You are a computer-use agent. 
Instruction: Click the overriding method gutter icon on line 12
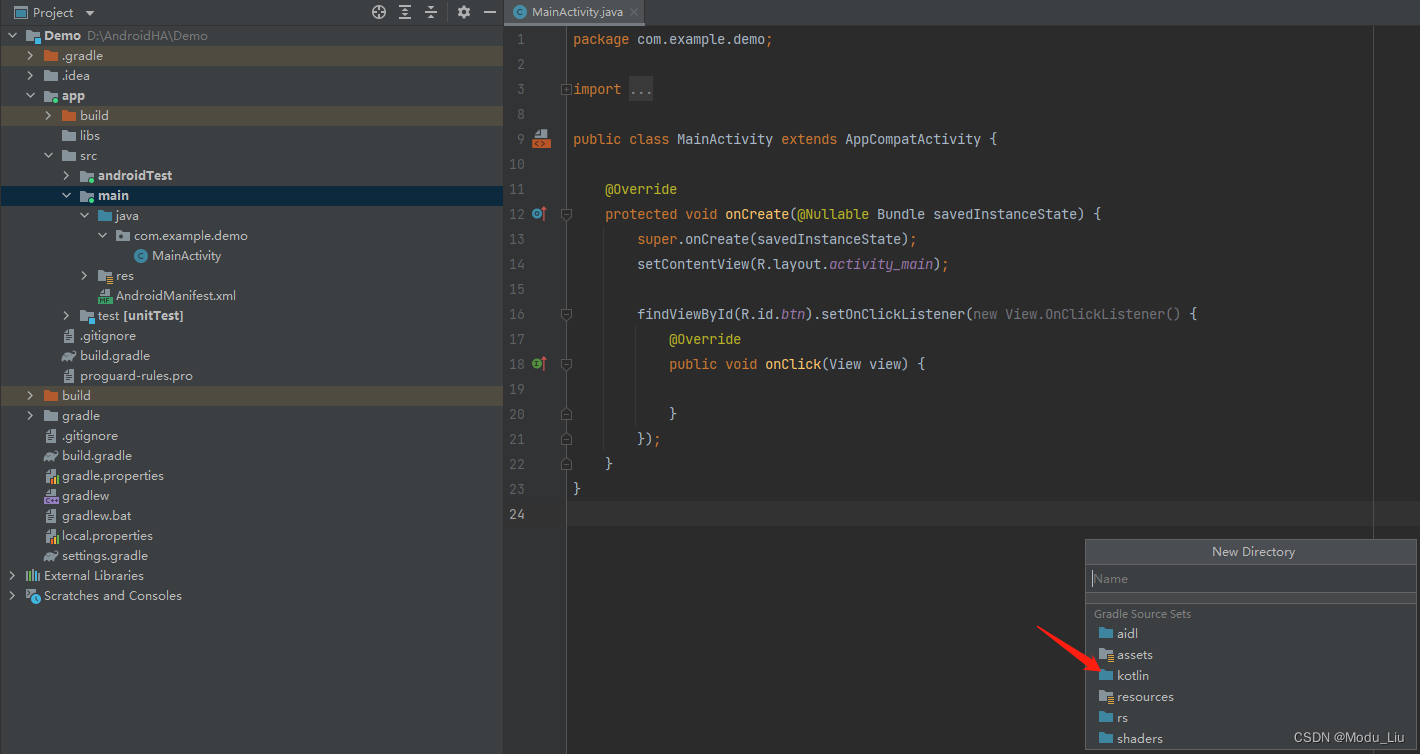(539, 213)
